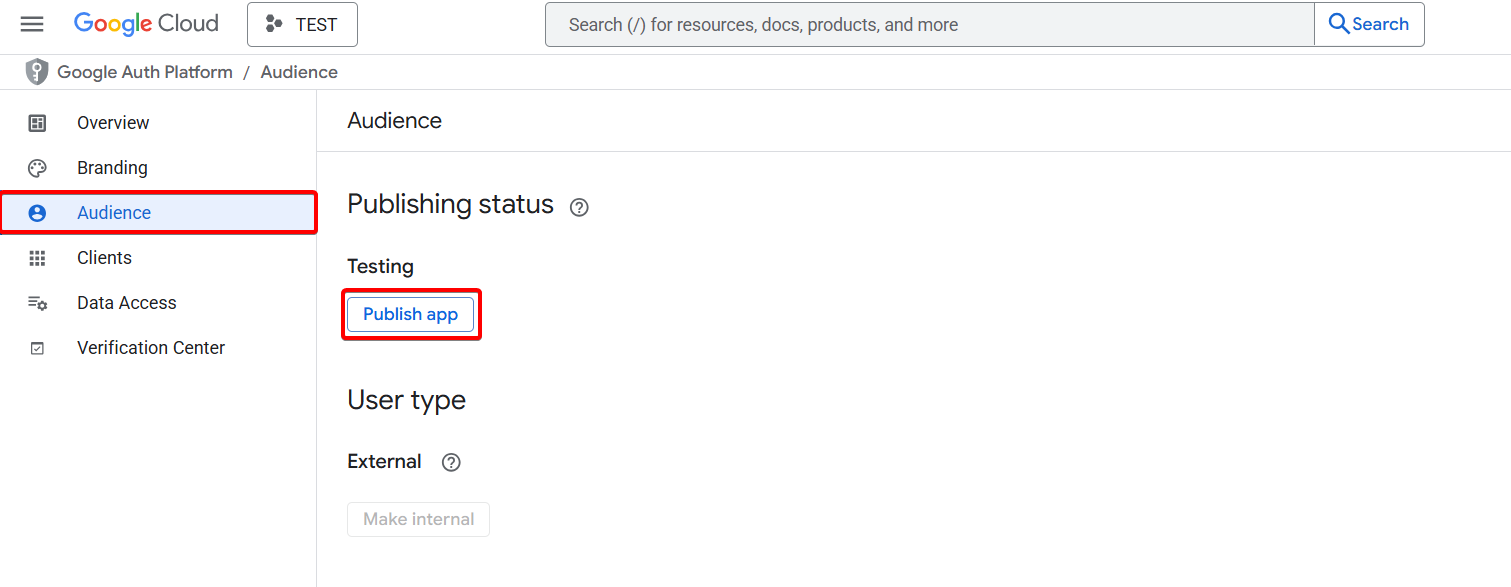
Task: Click the Overview dashboard icon
Action: [x=37, y=123]
